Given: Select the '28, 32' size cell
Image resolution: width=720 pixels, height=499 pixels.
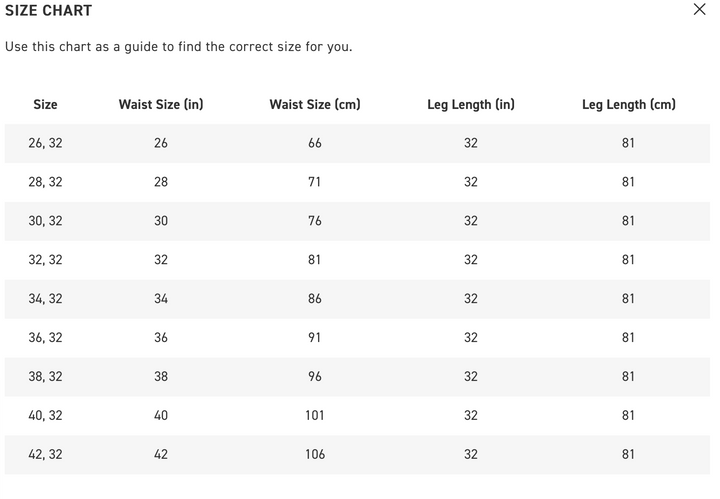Looking at the screenshot, I should 45,182.
